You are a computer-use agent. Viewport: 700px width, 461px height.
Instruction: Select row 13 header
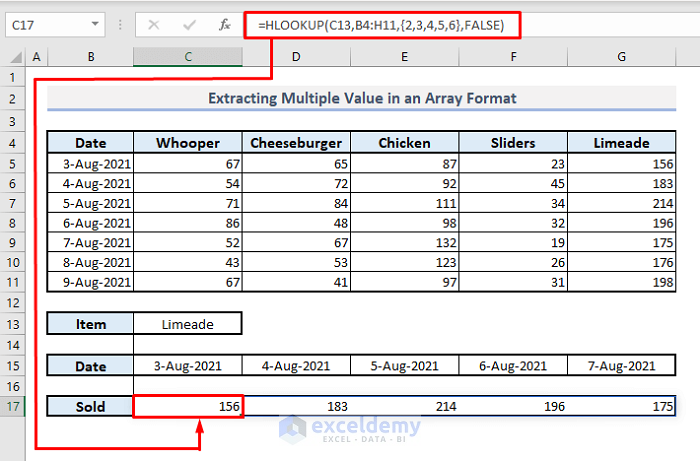pyautogui.click(x=12, y=324)
